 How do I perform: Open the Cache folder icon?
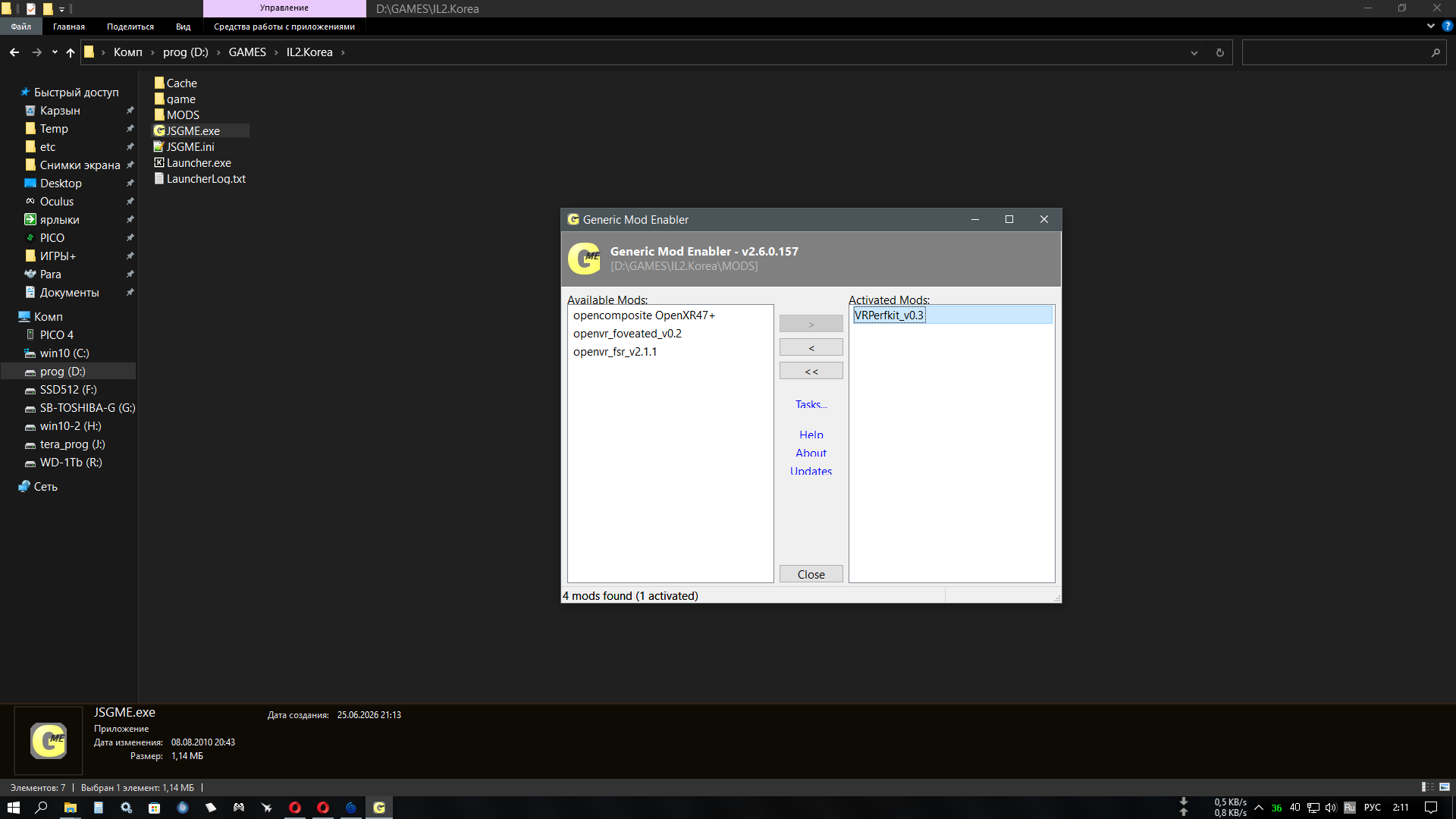pos(159,83)
